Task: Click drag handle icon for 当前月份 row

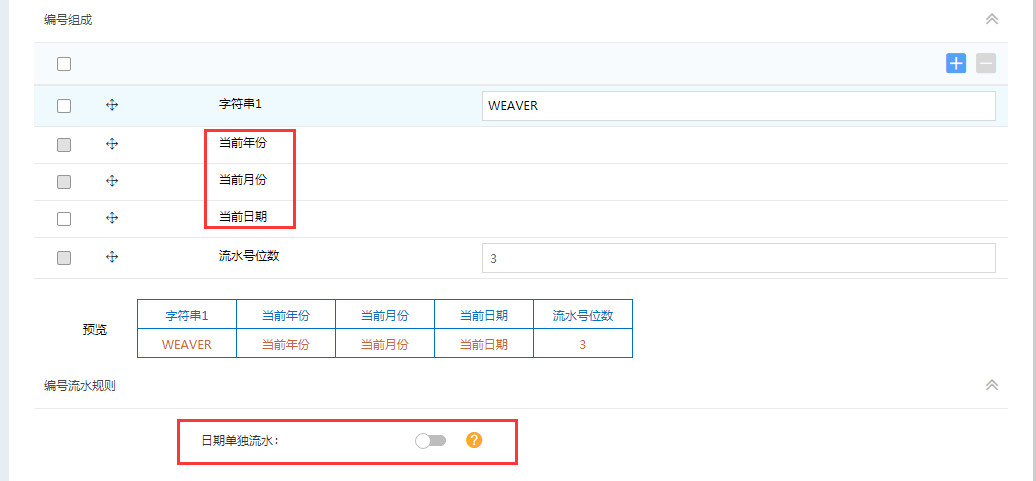Action: coord(112,181)
